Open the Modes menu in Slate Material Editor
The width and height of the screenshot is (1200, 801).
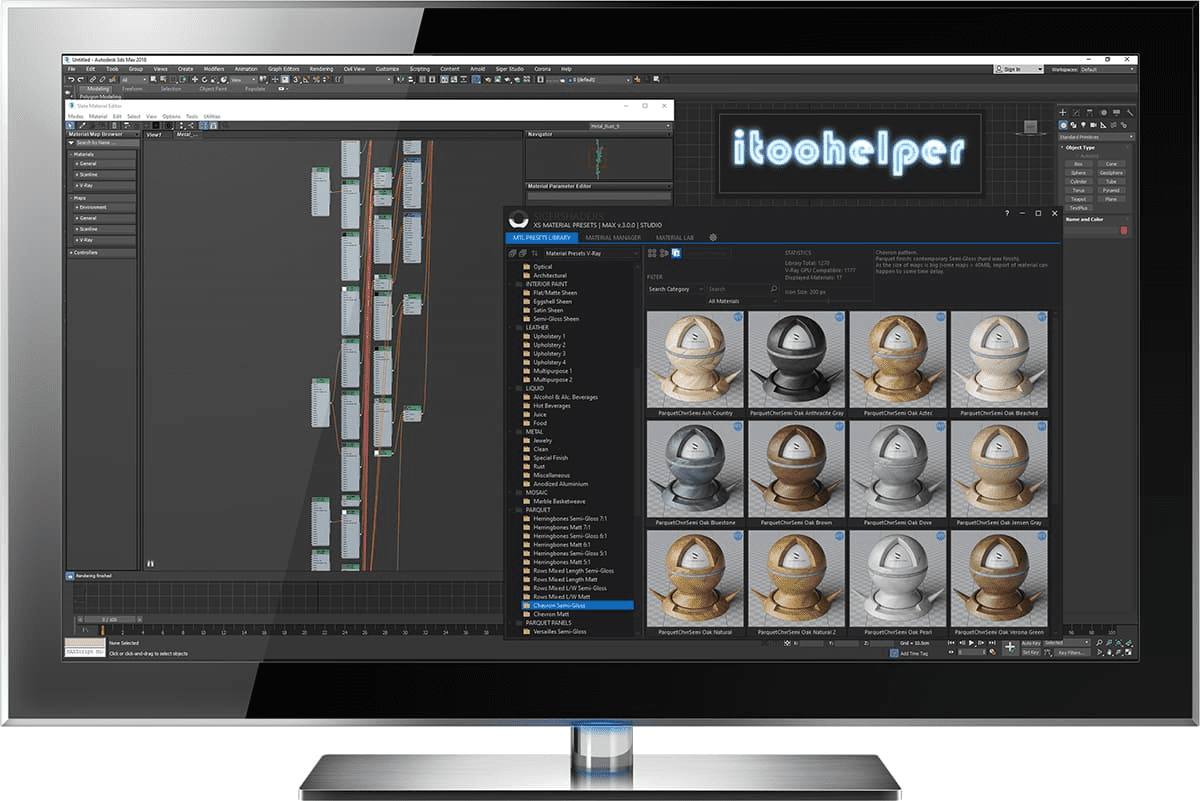(x=75, y=116)
